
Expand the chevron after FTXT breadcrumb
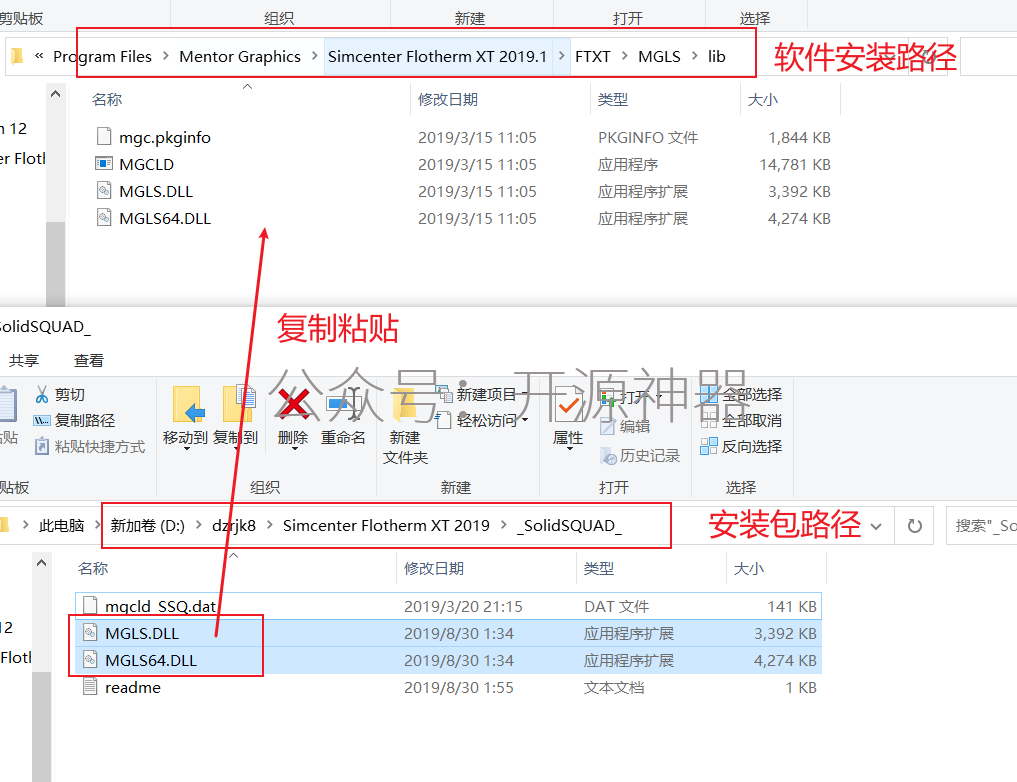coord(625,56)
